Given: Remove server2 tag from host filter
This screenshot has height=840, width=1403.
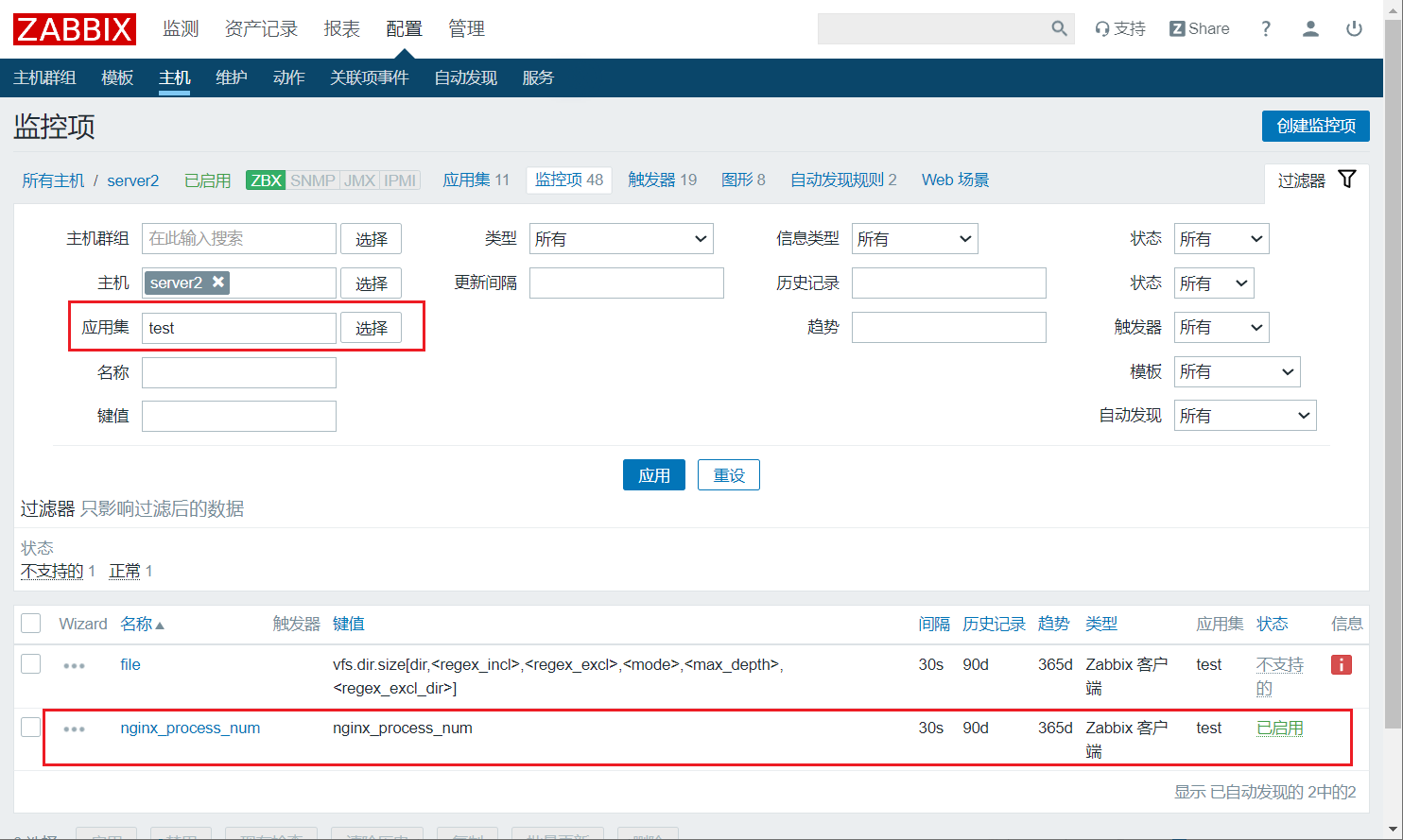Looking at the screenshot, I should (218, 283).
